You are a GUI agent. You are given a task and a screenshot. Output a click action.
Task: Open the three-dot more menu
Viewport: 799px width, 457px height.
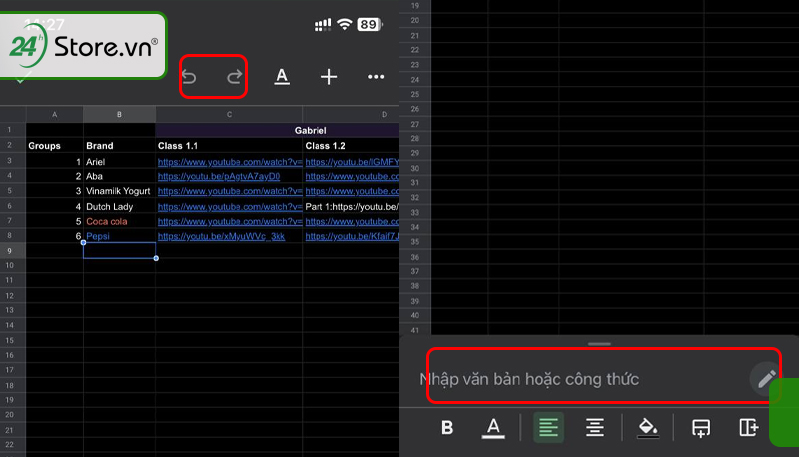pyautogui.click(x=376, y=77)
